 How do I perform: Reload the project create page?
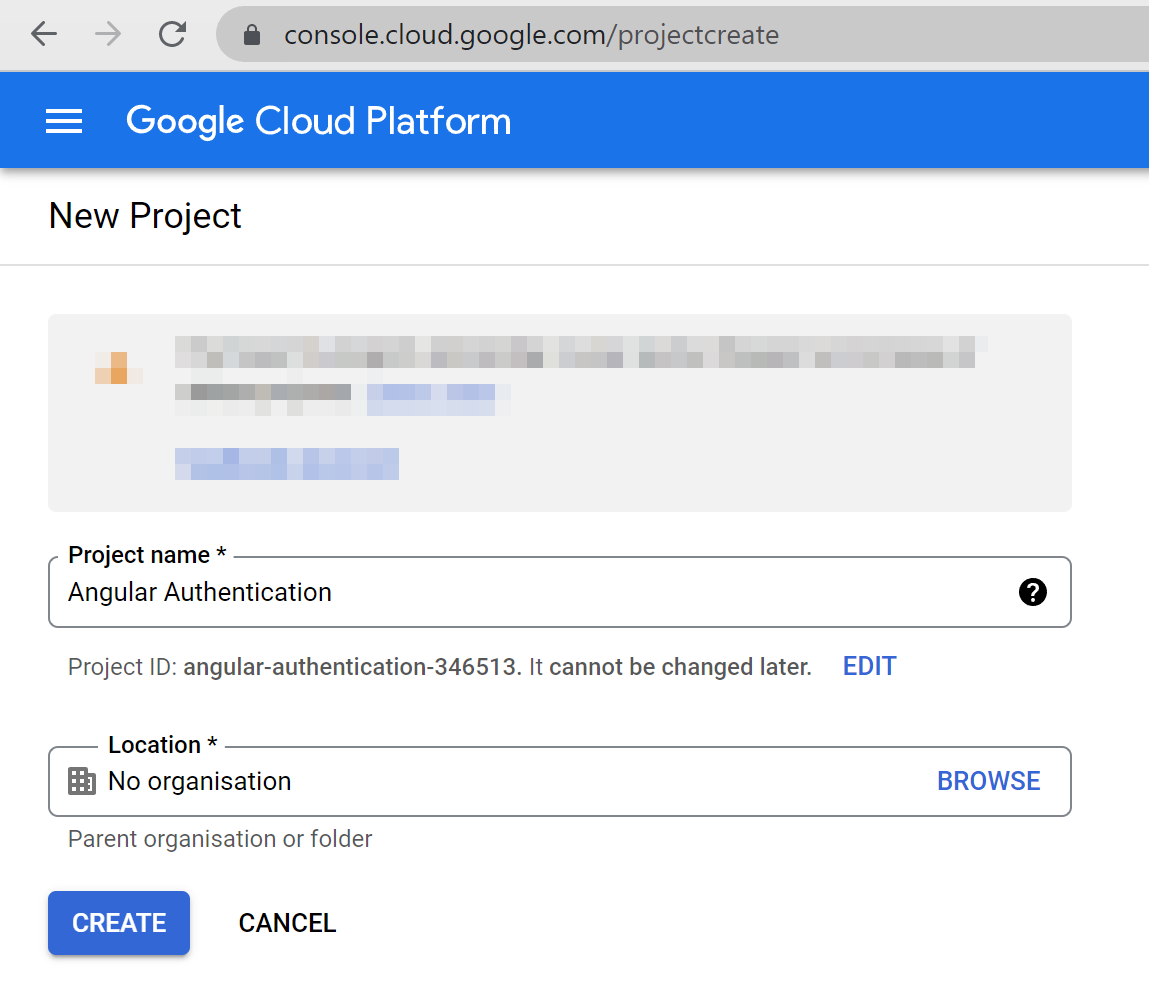[x=173, y=35]
